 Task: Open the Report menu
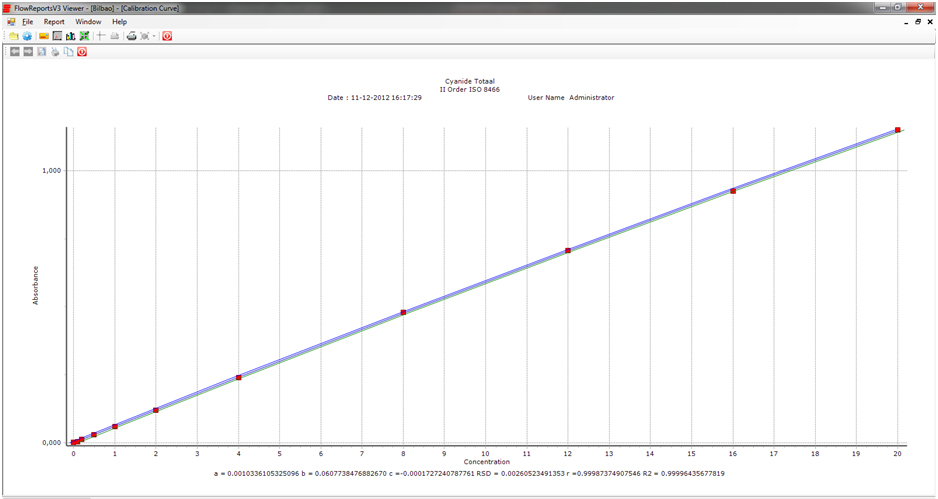[x=54, y=21]
